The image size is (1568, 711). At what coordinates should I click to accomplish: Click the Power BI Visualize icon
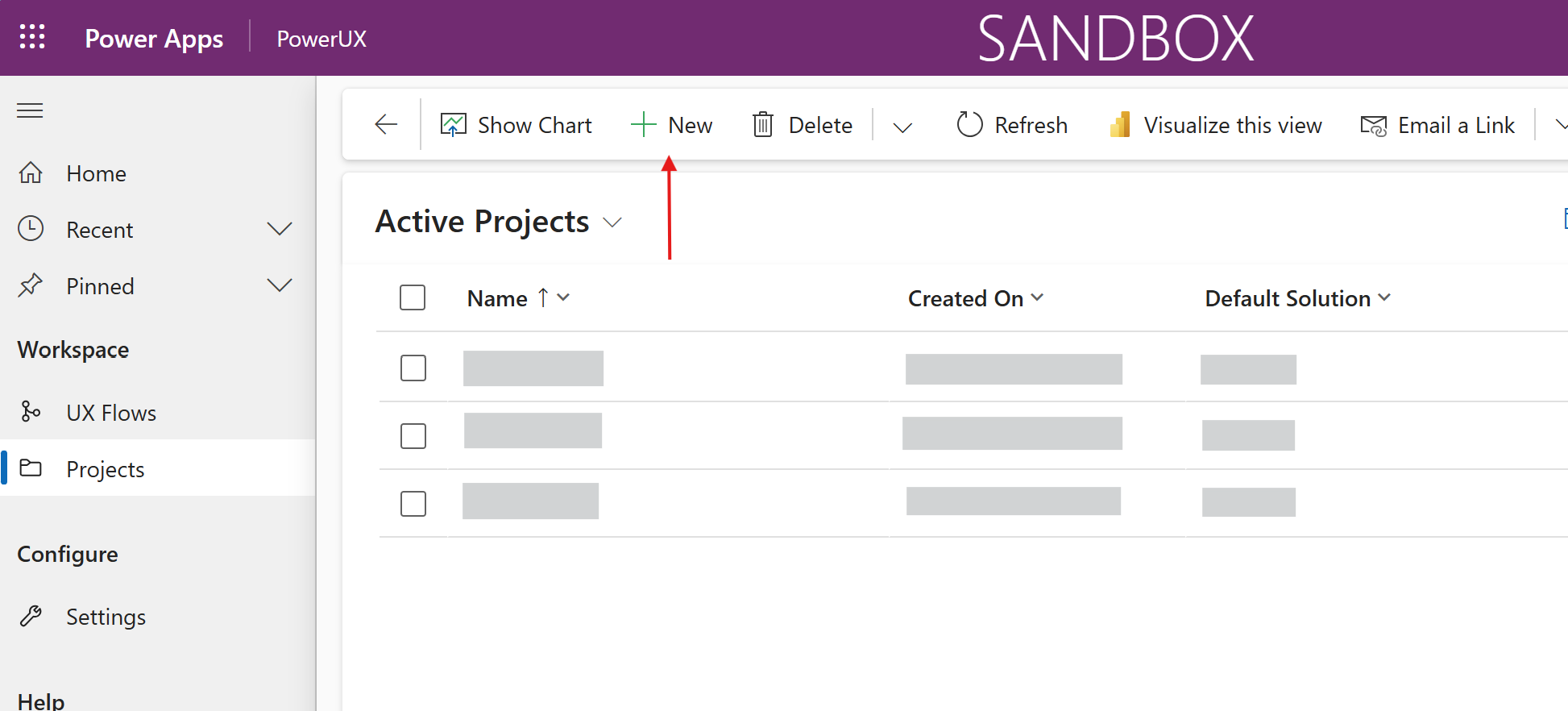coord(1120,124)
